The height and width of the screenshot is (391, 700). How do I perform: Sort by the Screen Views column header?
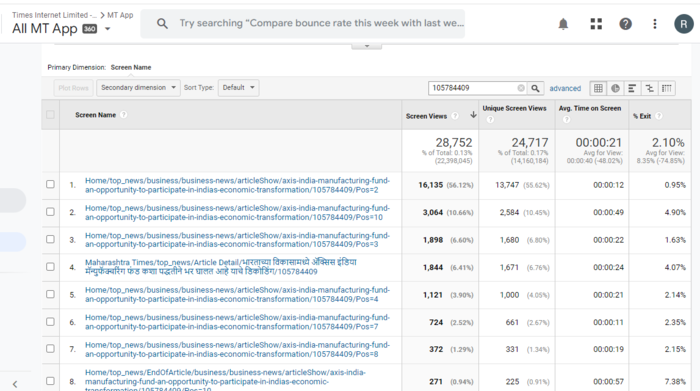[x=426, y=116]
